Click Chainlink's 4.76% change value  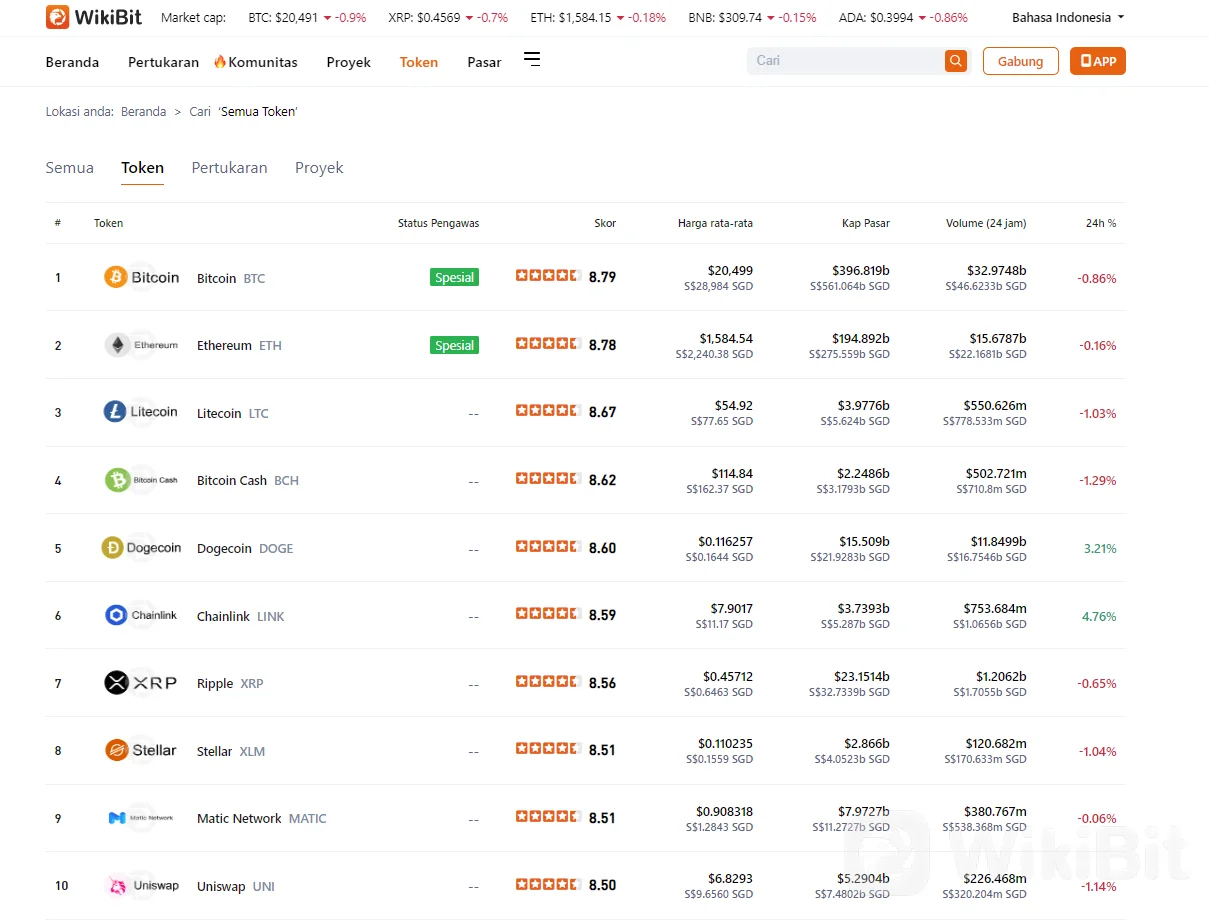pyautogui.click(x=1099, y=616)
